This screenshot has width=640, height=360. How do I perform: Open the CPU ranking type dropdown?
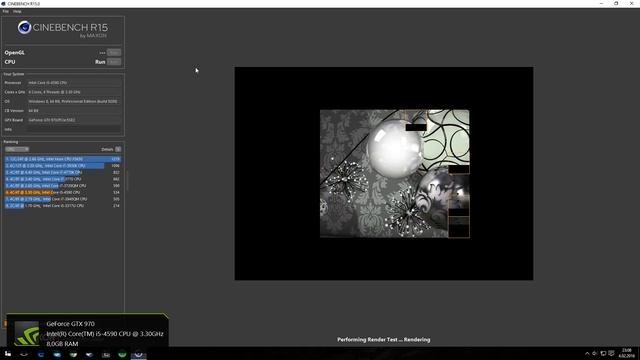point(17,149)
